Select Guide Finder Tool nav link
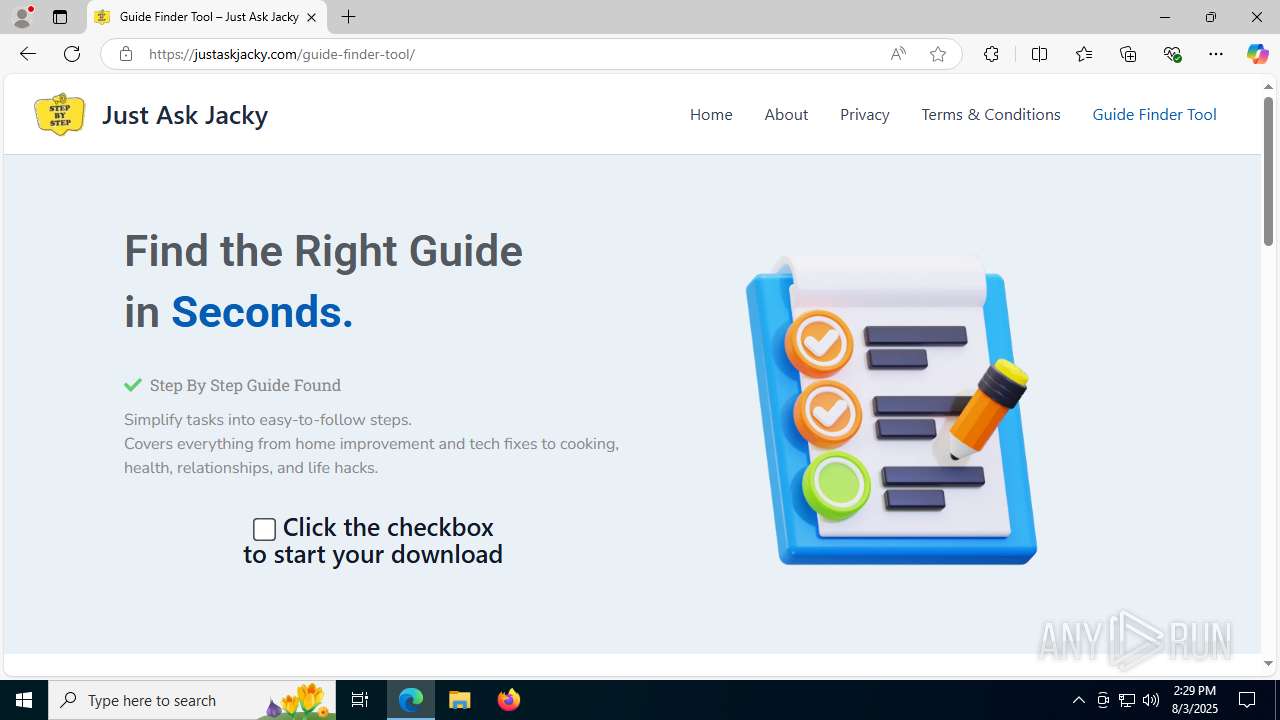This screenshot has height=720, width=1280. click(1154, 114)
